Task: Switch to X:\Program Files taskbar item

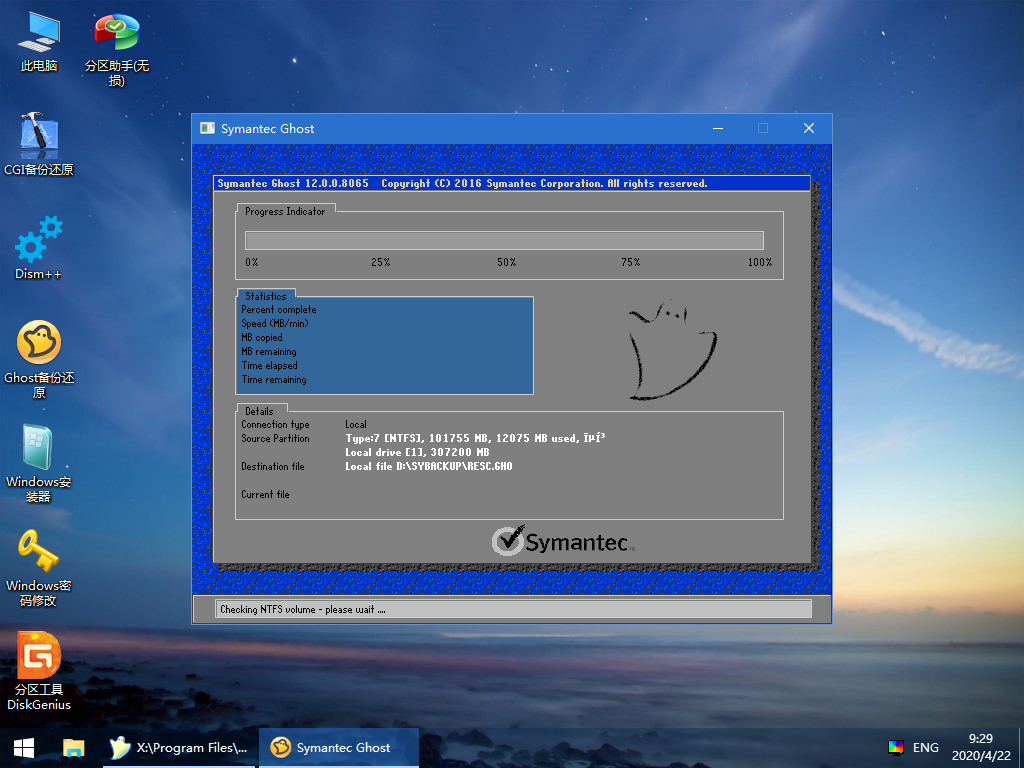Action: pos(179,748)
